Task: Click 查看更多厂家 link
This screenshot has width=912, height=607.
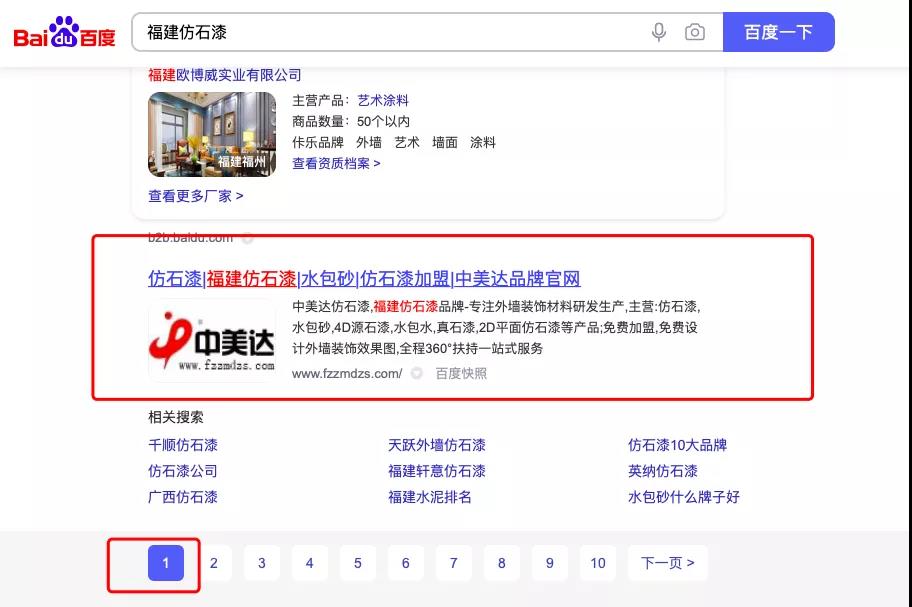Action: click(195, 196)
